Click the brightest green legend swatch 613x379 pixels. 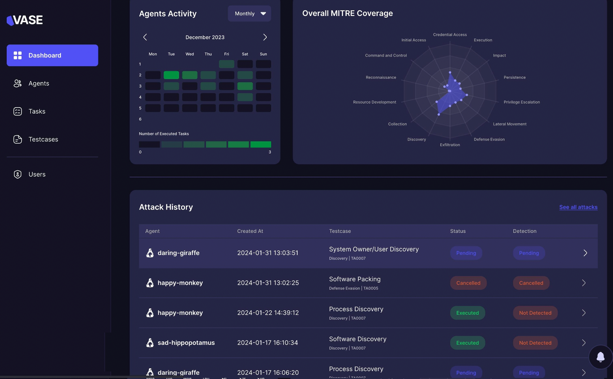pyautogui.click(x=261, y=144)
